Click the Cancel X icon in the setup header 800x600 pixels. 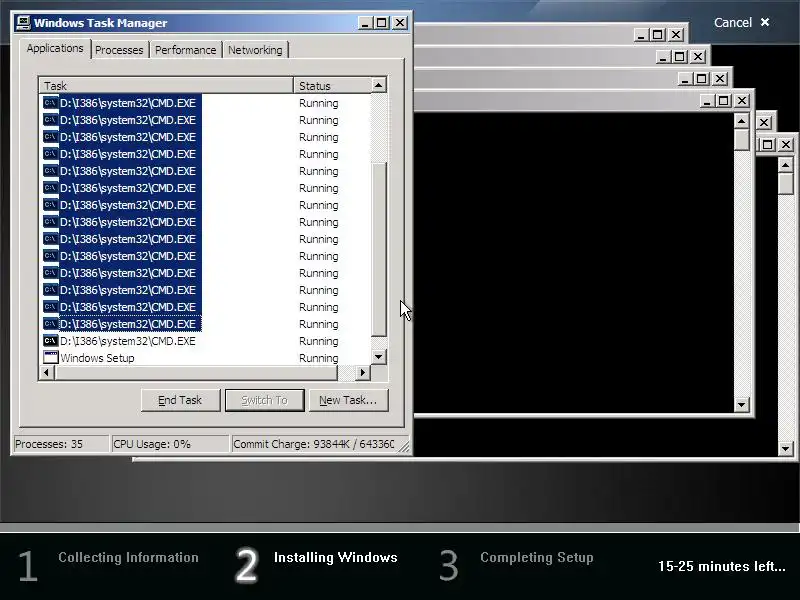click(x=765, y=22)
